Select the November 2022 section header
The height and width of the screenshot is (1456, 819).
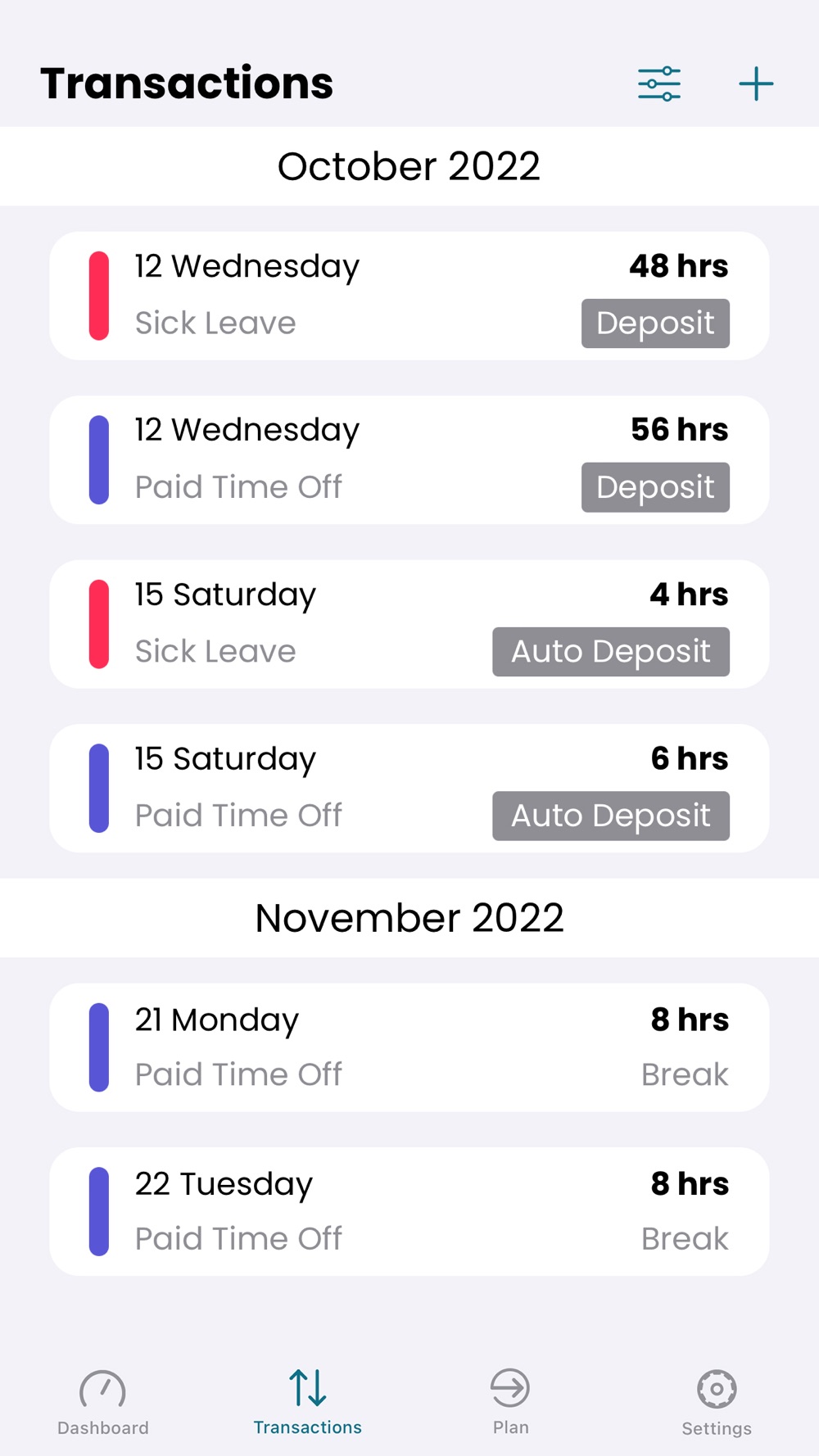click(409, 918)
